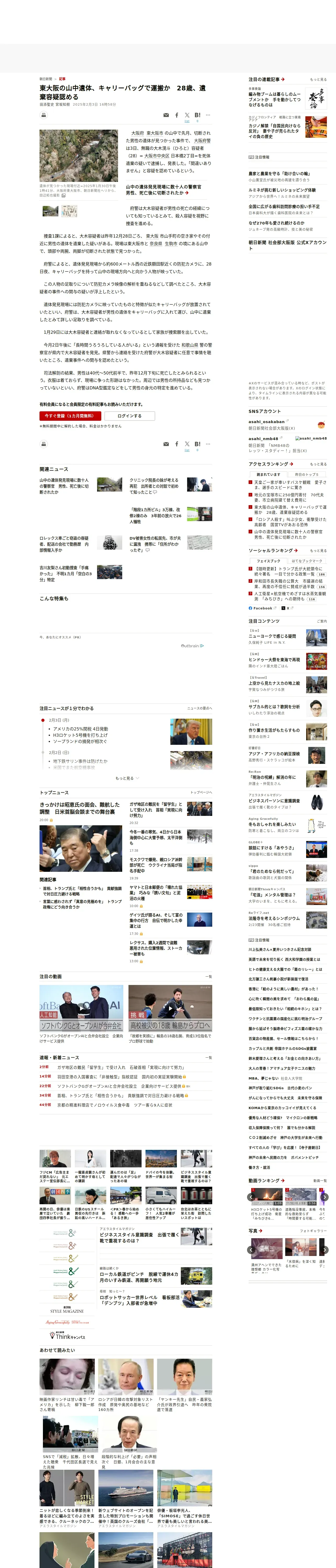This screenshot has width=336, height=1568.
Task: Click red arrow beside 注目の連載記事
Action: [282, 79]
